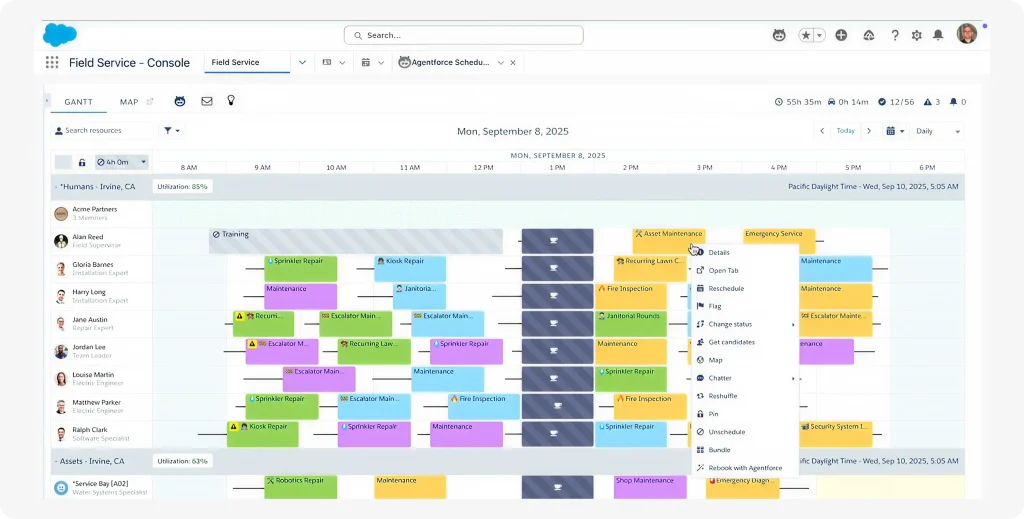
Task: Collapse the Humans - Irvine, CA territory
Action: point(56,187)
